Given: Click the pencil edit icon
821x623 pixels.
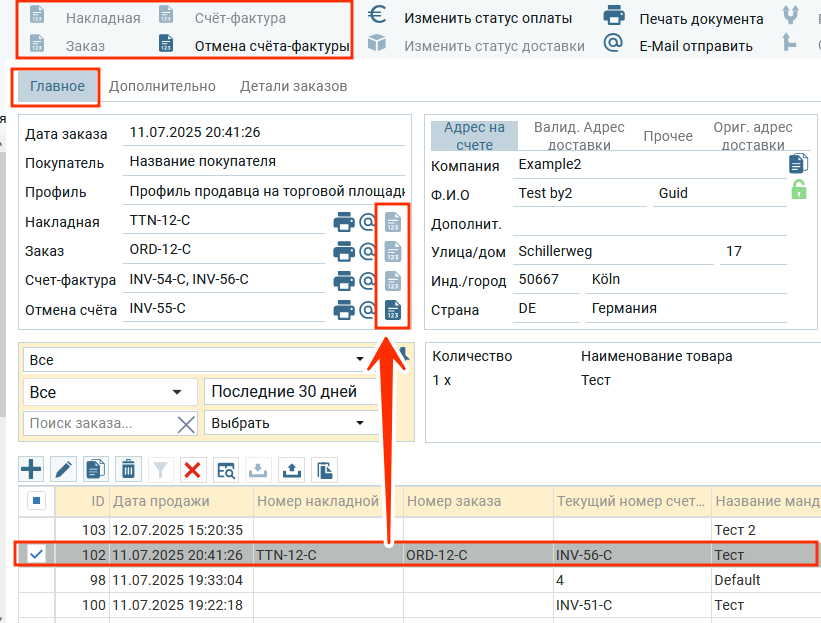Looking at the screenshot, I should click(63, 469).
